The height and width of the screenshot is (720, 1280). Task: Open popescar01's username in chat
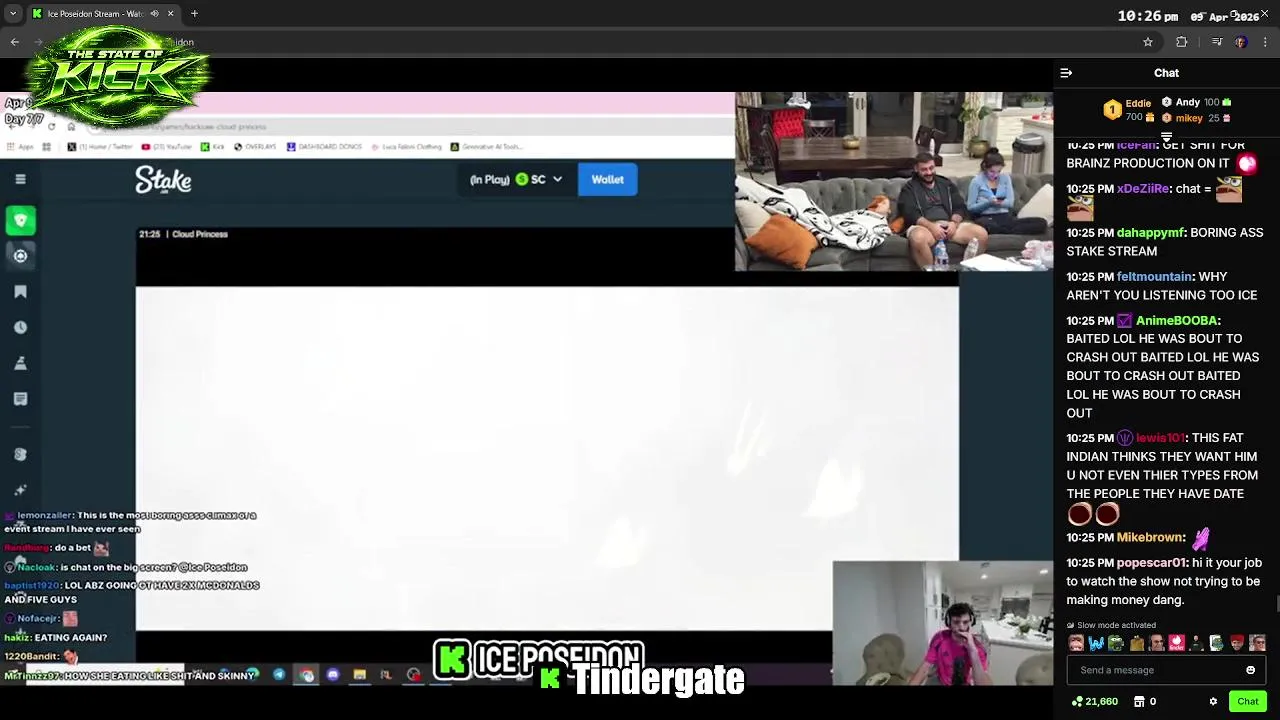[1152, 563]
